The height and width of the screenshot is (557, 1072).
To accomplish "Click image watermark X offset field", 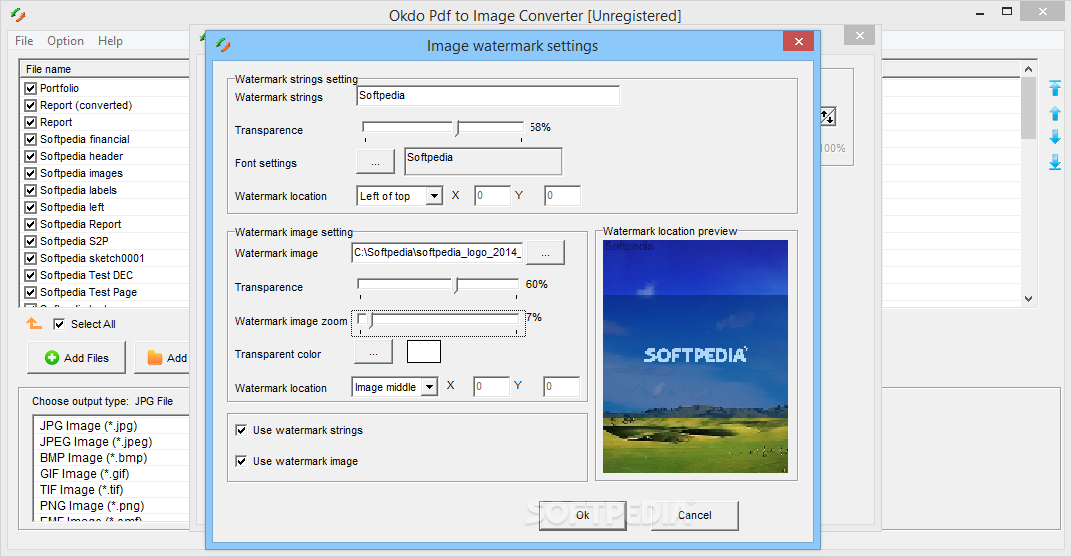I will point(492,386).
